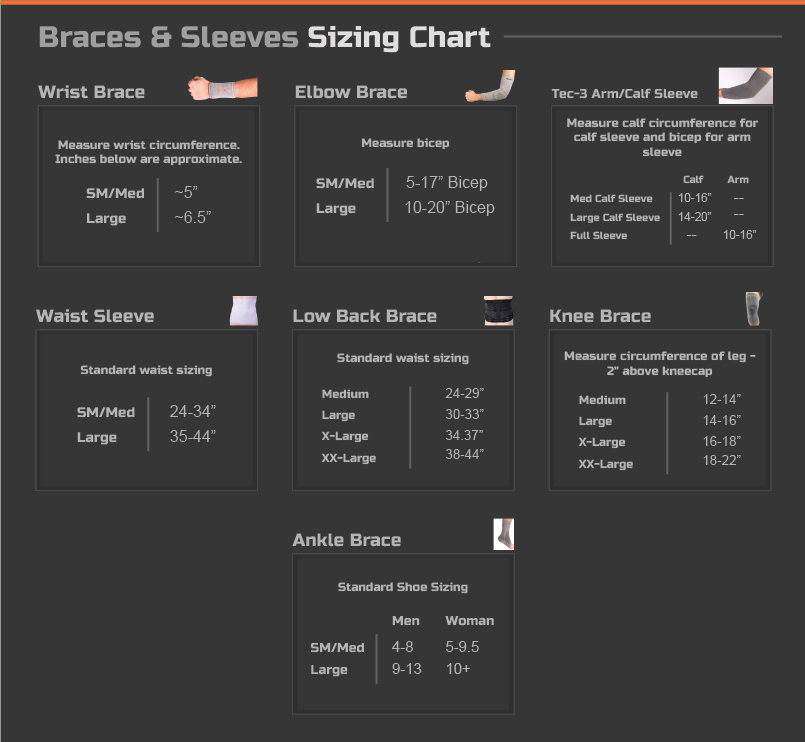
Task: Click the Braces & Sleeves Sizing Chart title
Action: tap(264, 37)
